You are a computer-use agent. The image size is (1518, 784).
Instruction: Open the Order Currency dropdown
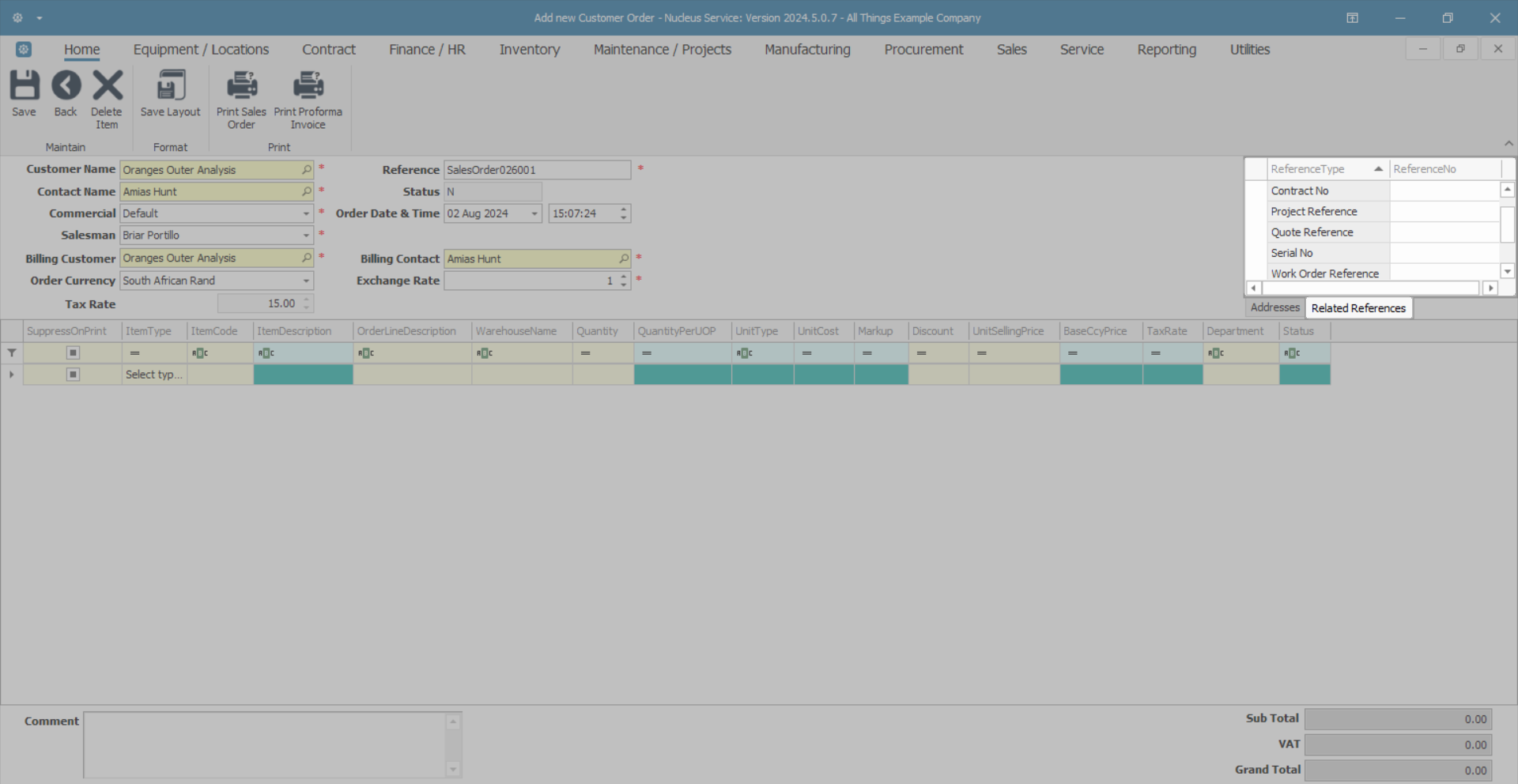[x=306, y=281]
